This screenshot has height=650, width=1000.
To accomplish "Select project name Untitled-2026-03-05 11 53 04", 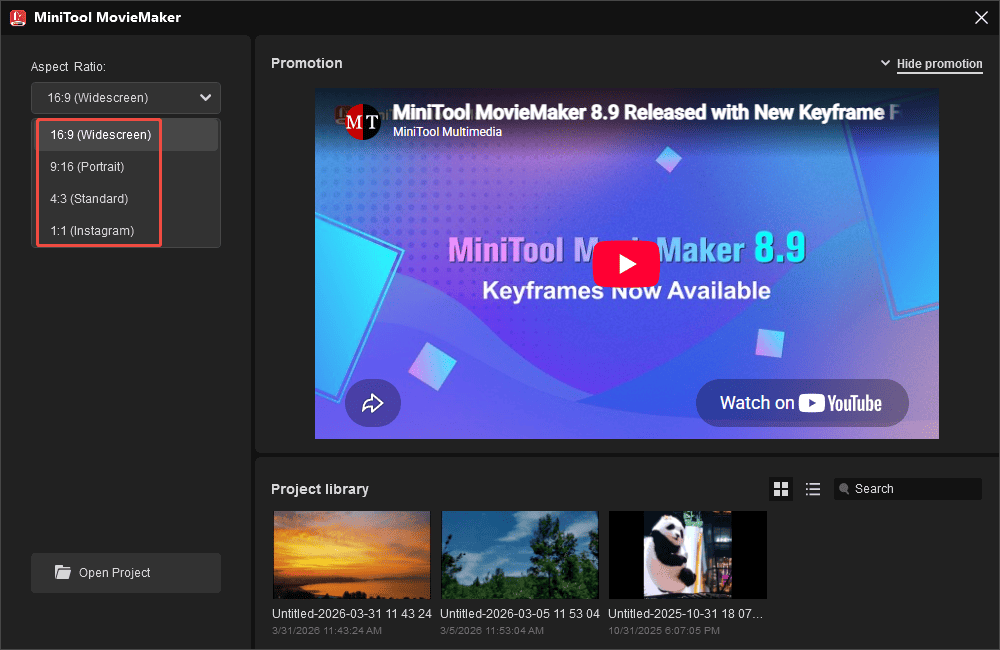I will point(520,614).
